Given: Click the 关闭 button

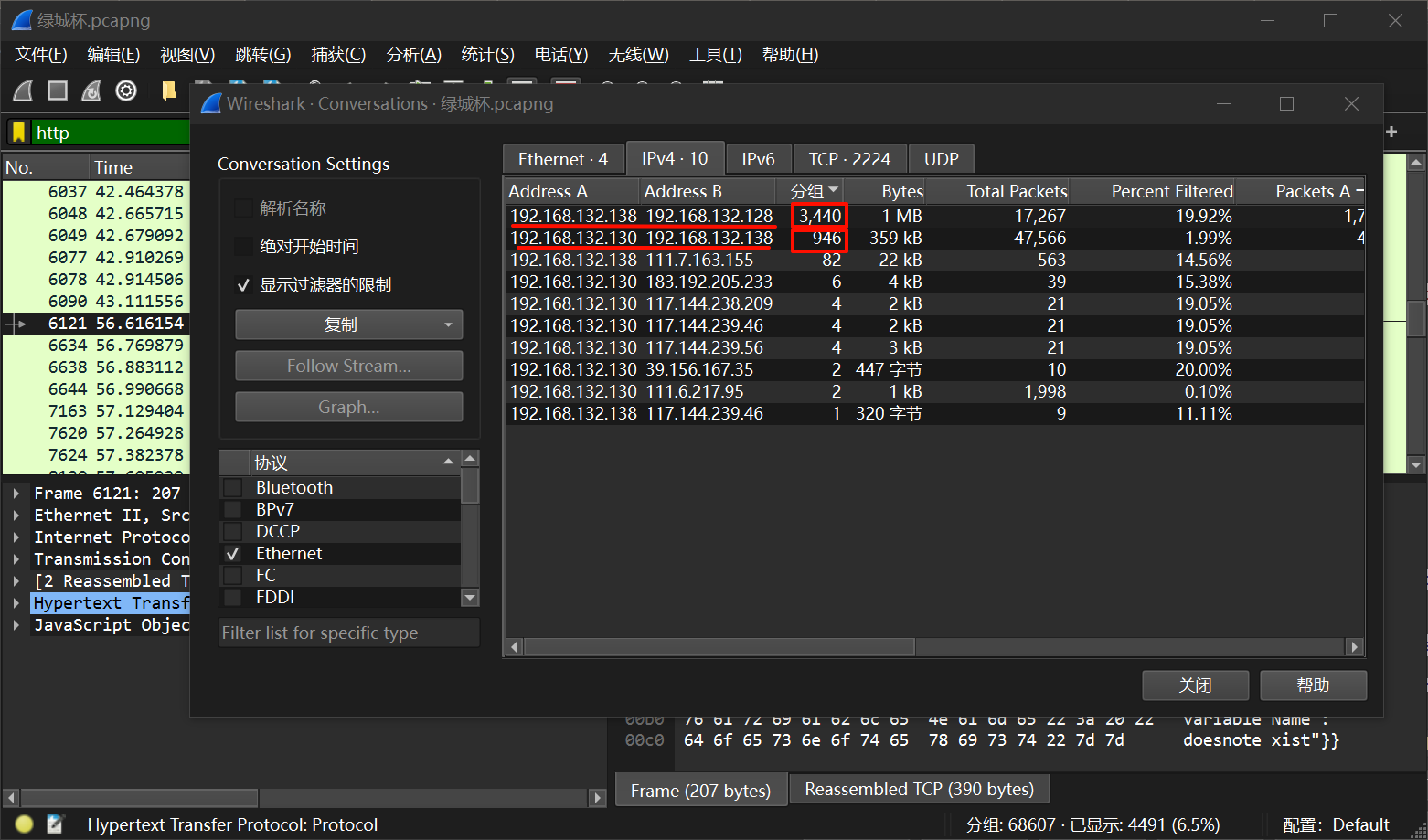Looking at the screenshot, I should (1195, 686).
